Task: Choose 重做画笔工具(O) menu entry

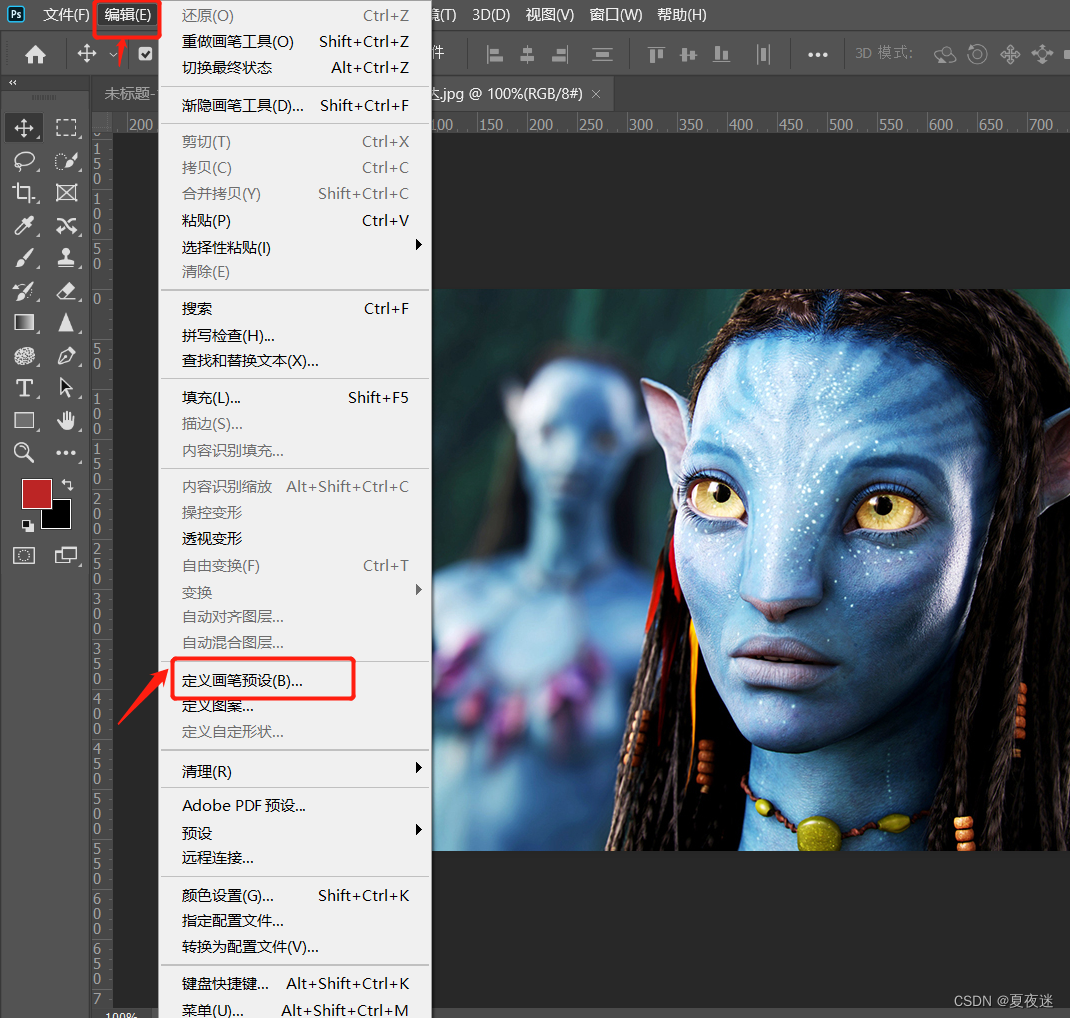Action: click(295, 42)
